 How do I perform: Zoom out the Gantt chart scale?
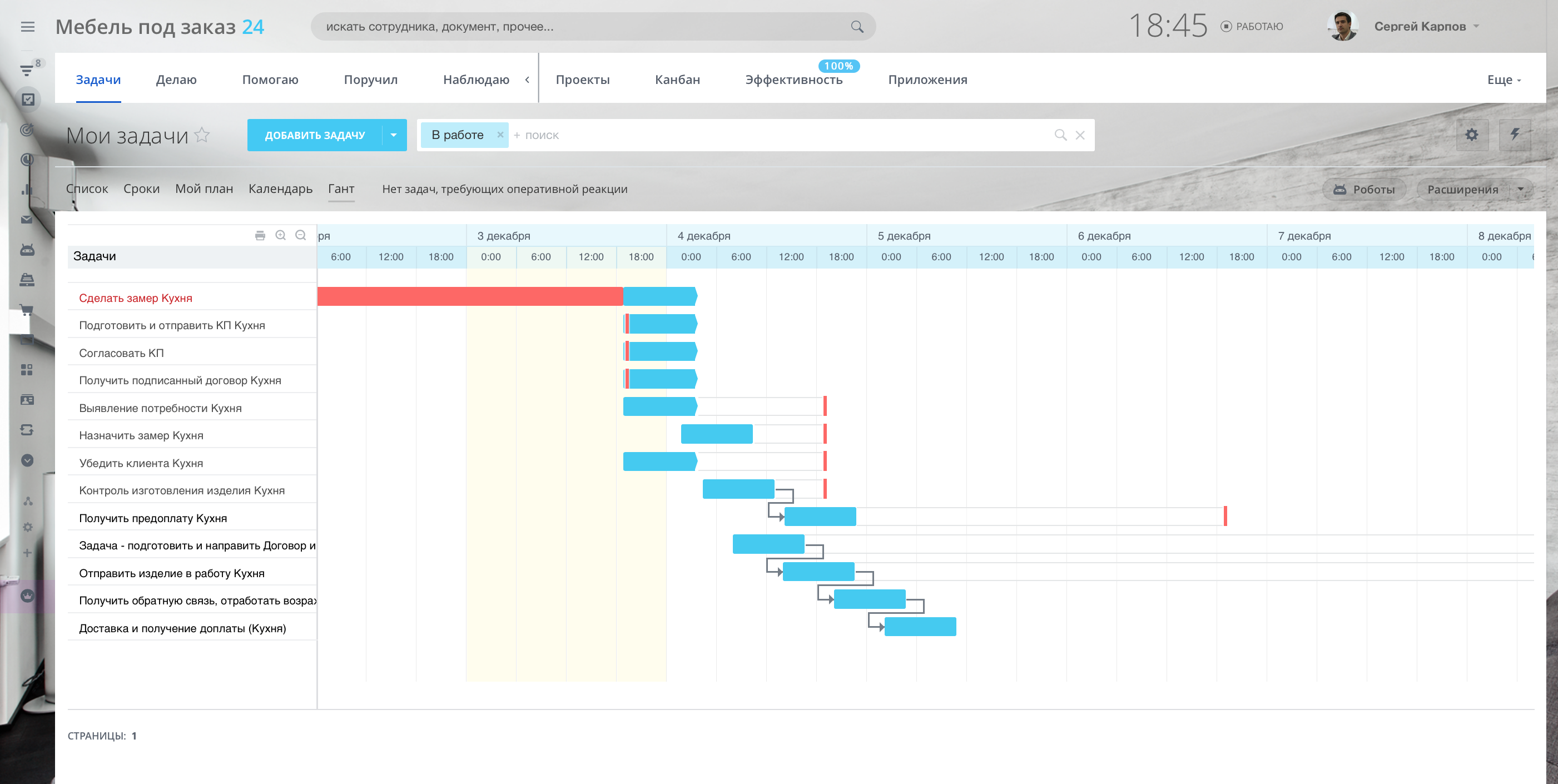coord(301,235)
